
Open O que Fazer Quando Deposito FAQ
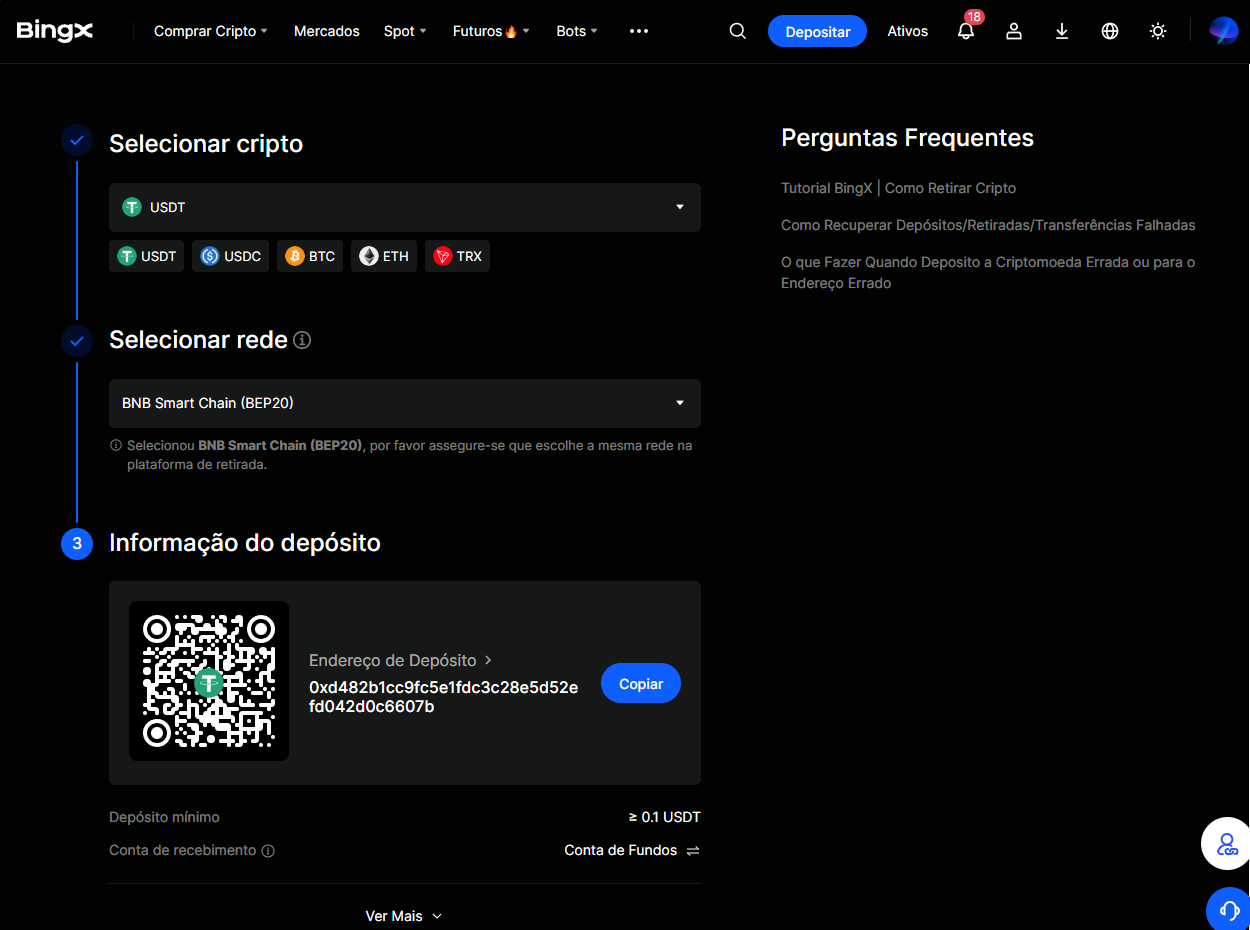(x=988, y=272)
